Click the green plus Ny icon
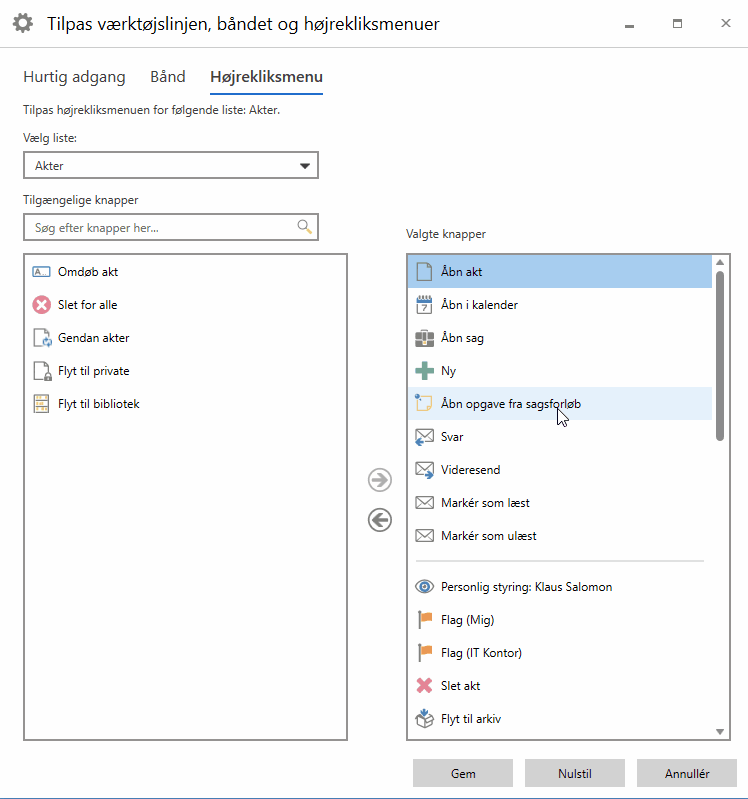748x799 pixels. coord(424,371)
